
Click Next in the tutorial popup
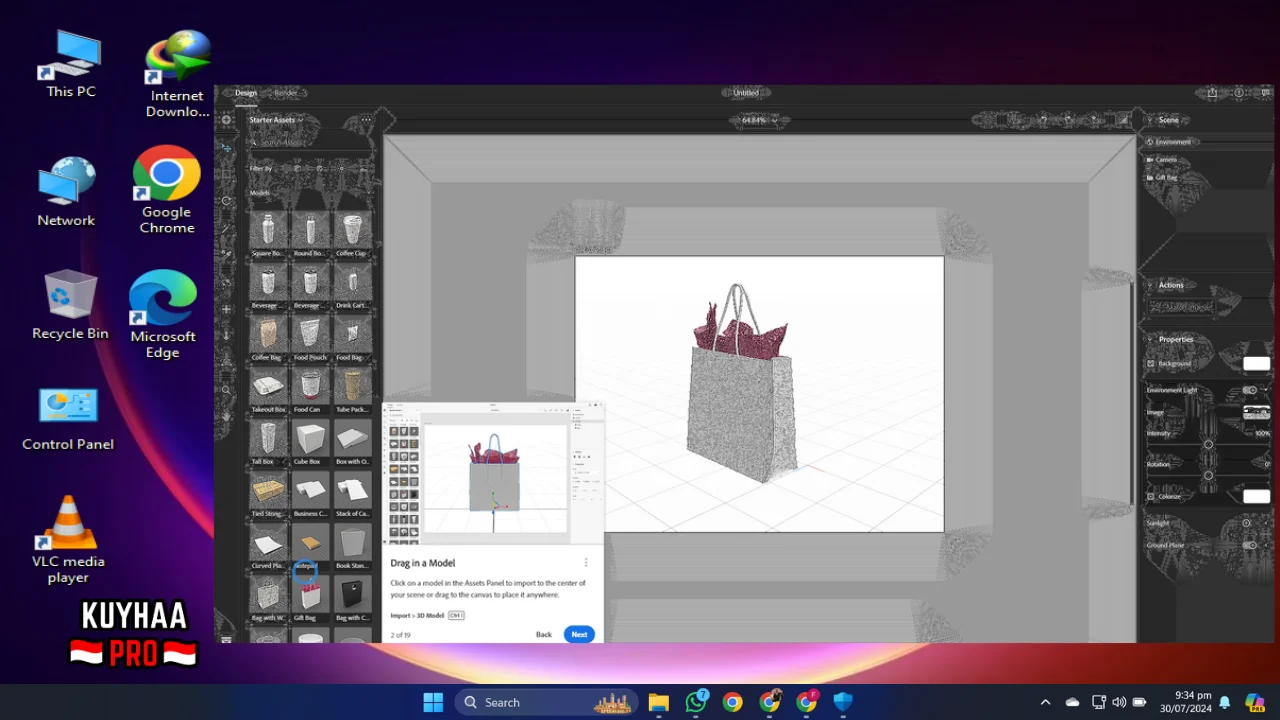(x=579, y=634)
